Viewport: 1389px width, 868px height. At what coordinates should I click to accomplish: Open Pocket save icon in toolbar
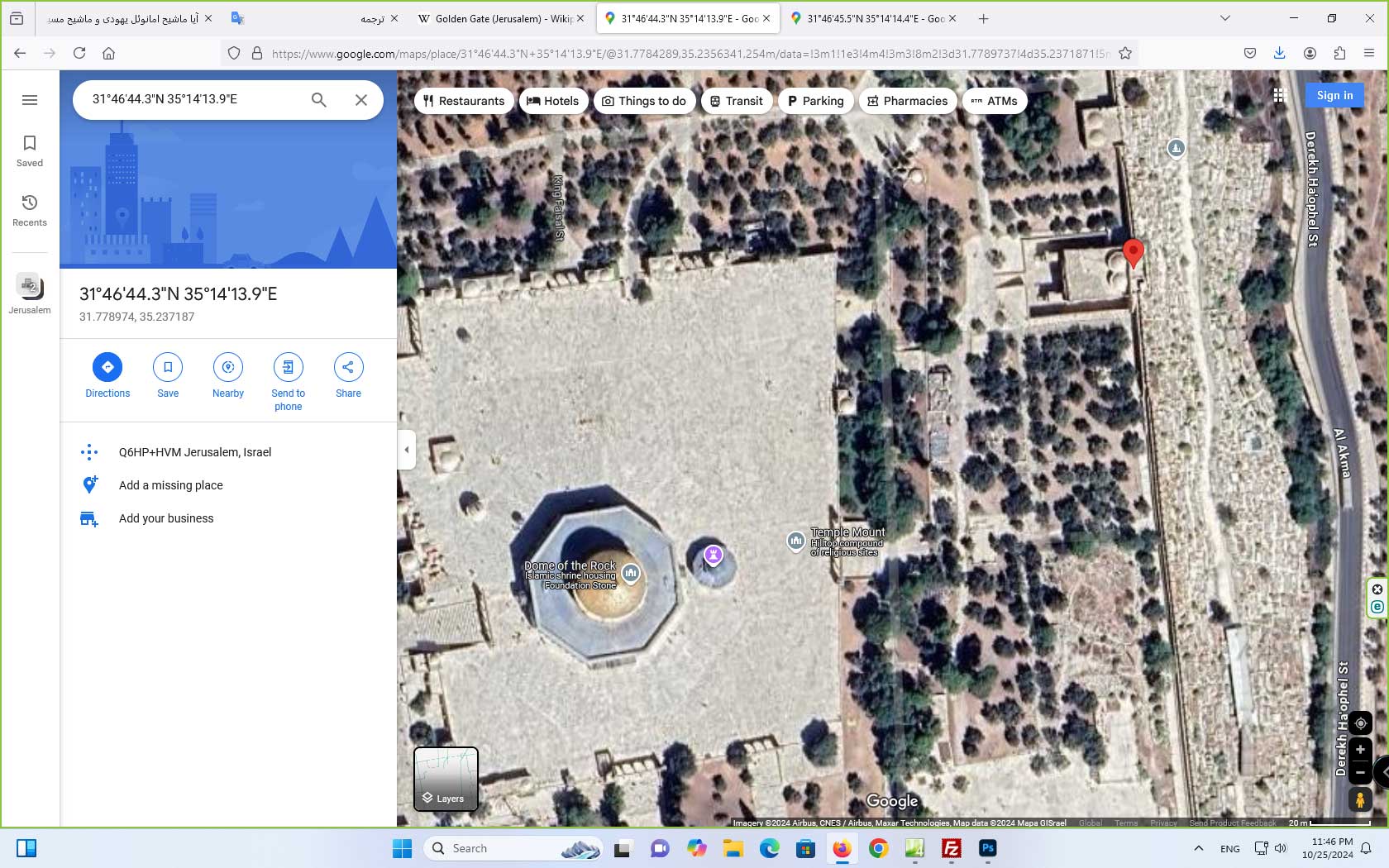1249,53
